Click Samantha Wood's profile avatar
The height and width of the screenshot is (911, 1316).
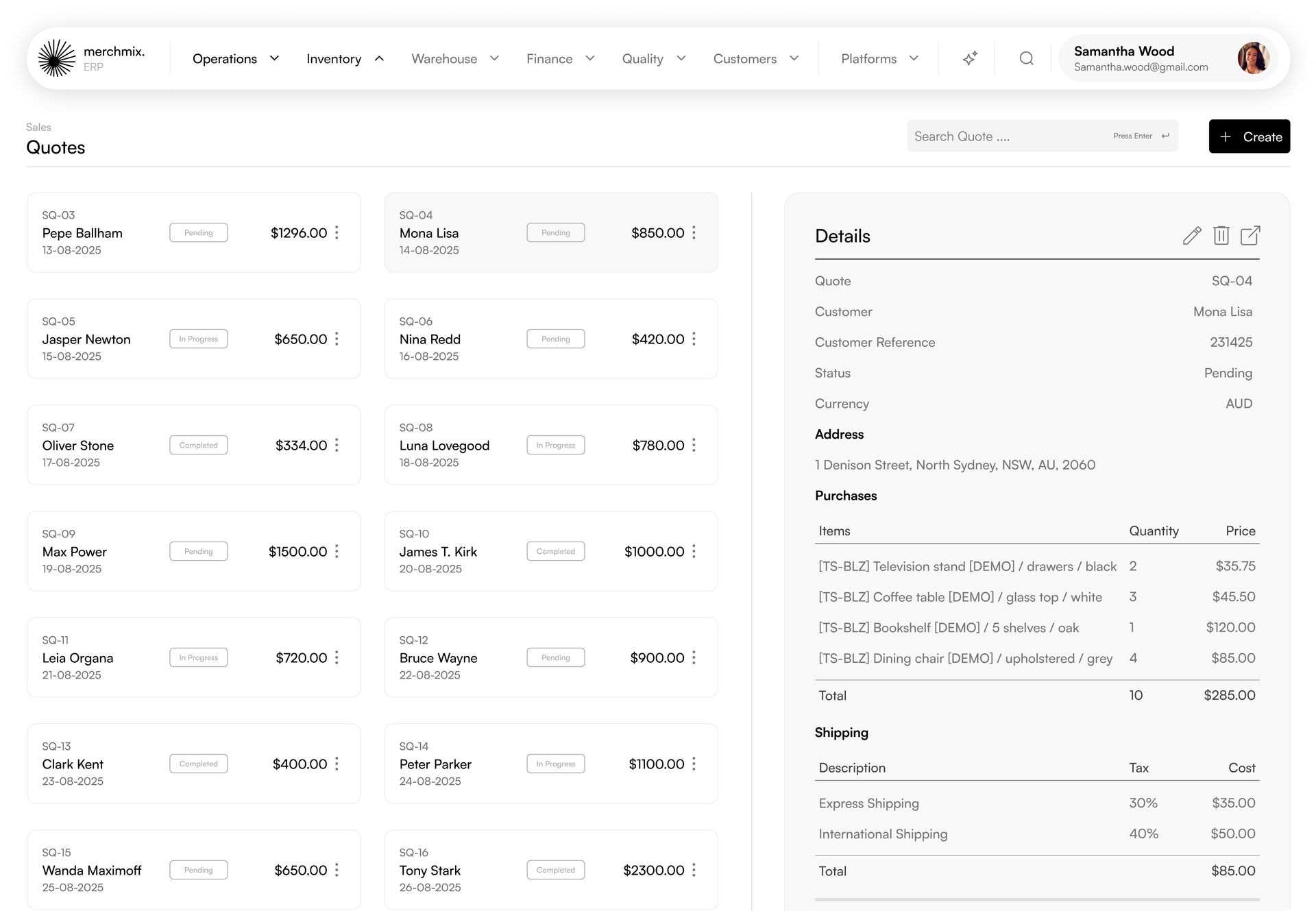(x=1253, y=58)
